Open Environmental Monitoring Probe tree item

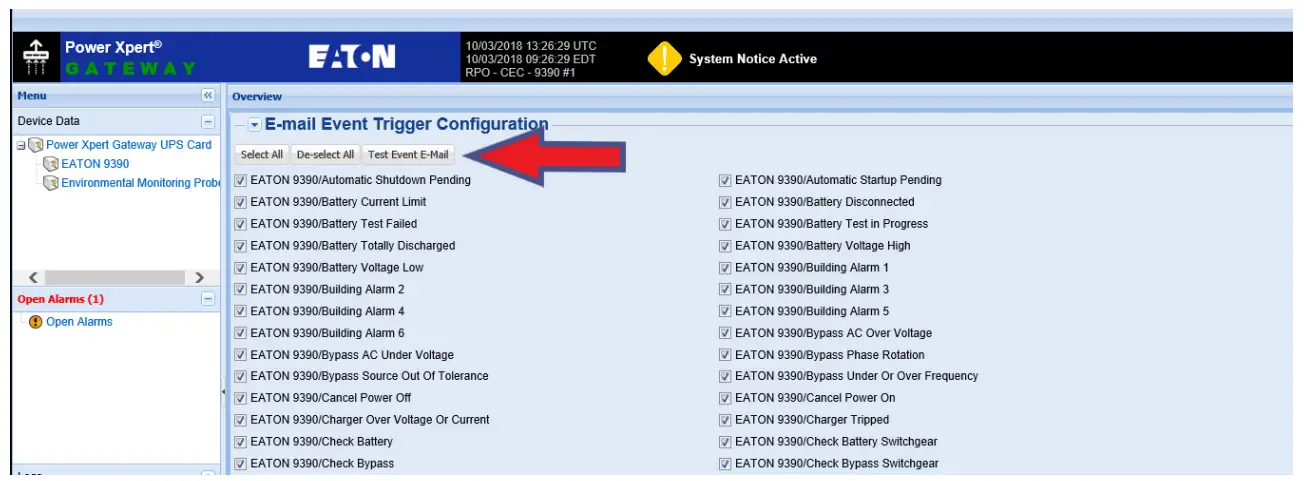pos(140,183)
